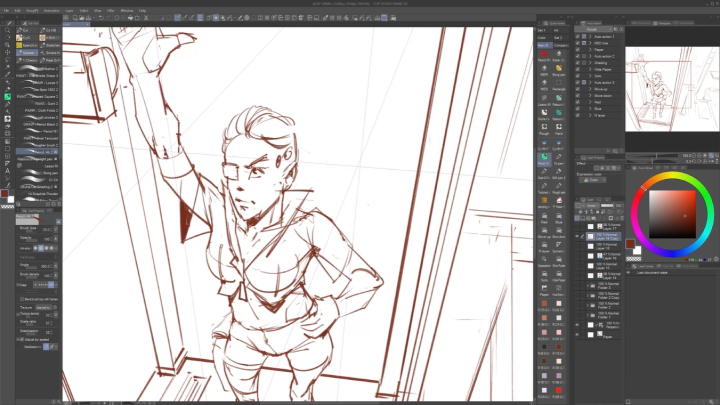Click the Solo quick access icon
The height and width of the screenshot is (405, 720).
pos(544,275)
